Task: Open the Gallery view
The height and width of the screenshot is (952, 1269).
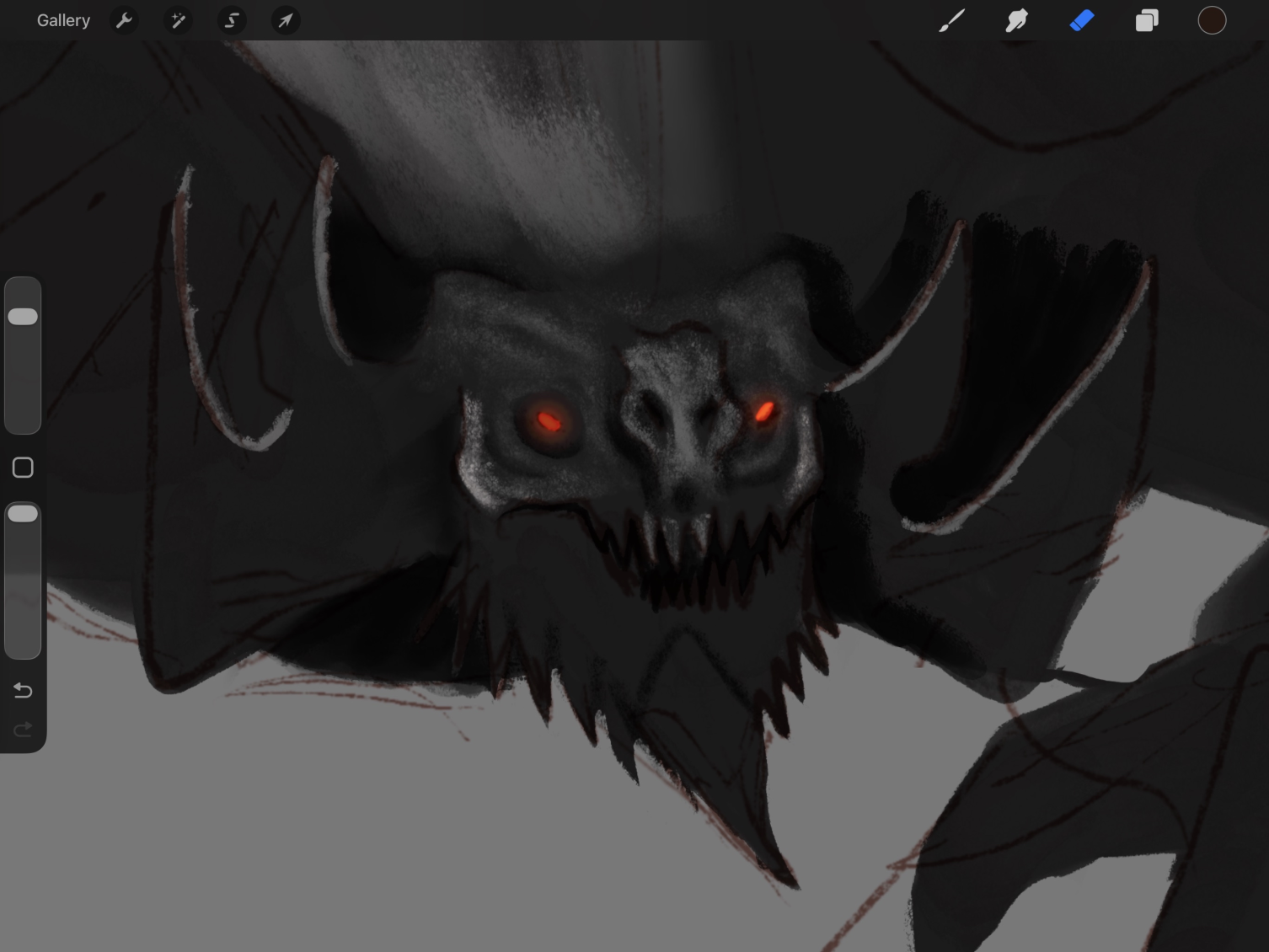Action: (x=63, y=20)
